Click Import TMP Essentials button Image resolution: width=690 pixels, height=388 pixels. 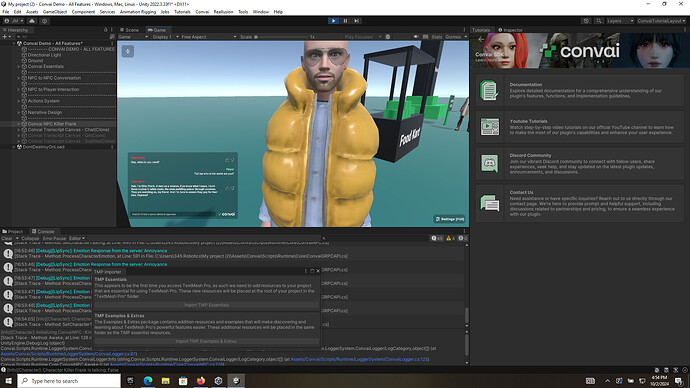[x=206, y=305]
